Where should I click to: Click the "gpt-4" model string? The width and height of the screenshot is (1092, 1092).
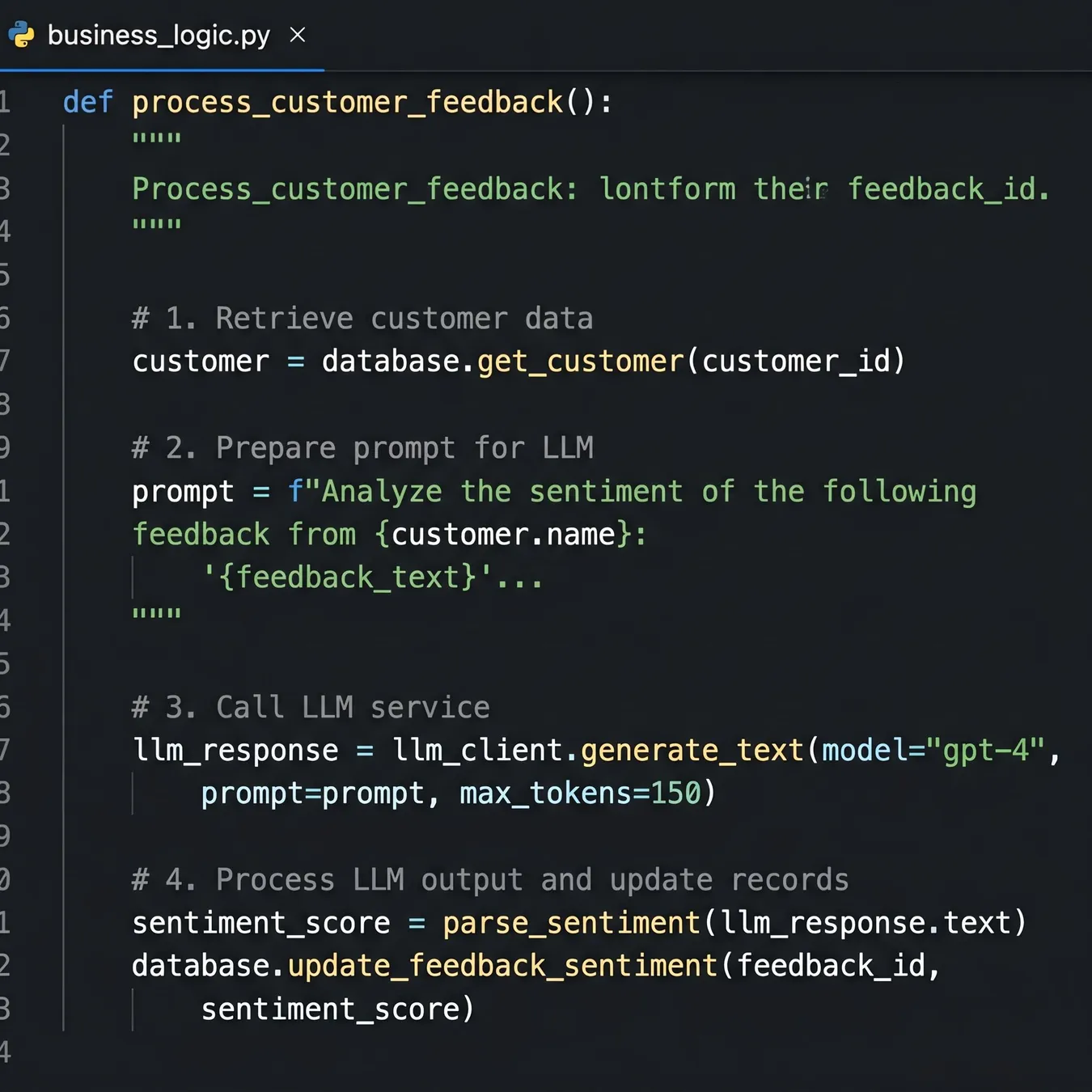(986, 750)
